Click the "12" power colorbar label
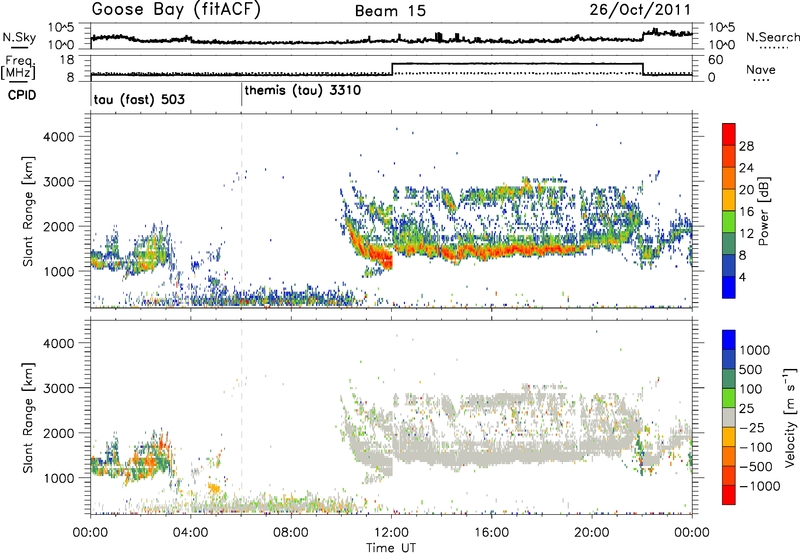The image size is (800, 554). pyautogui.click(x=746, y=234)
